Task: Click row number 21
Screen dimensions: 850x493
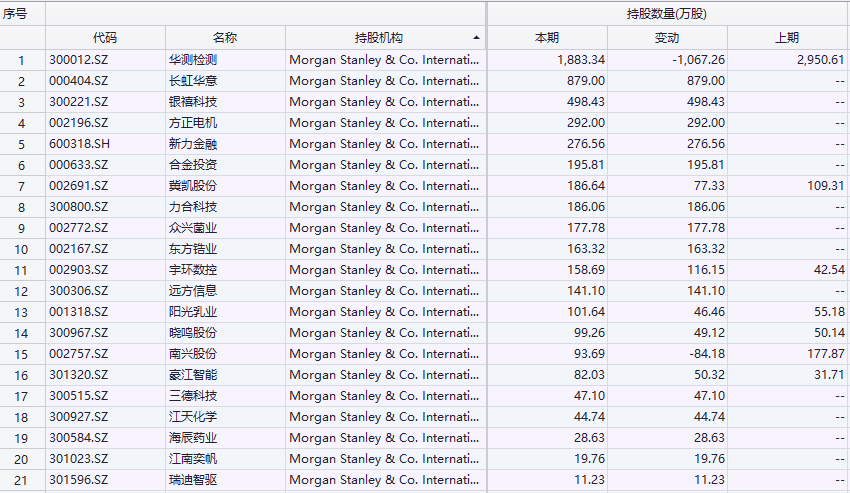Action: pos(21,481)
